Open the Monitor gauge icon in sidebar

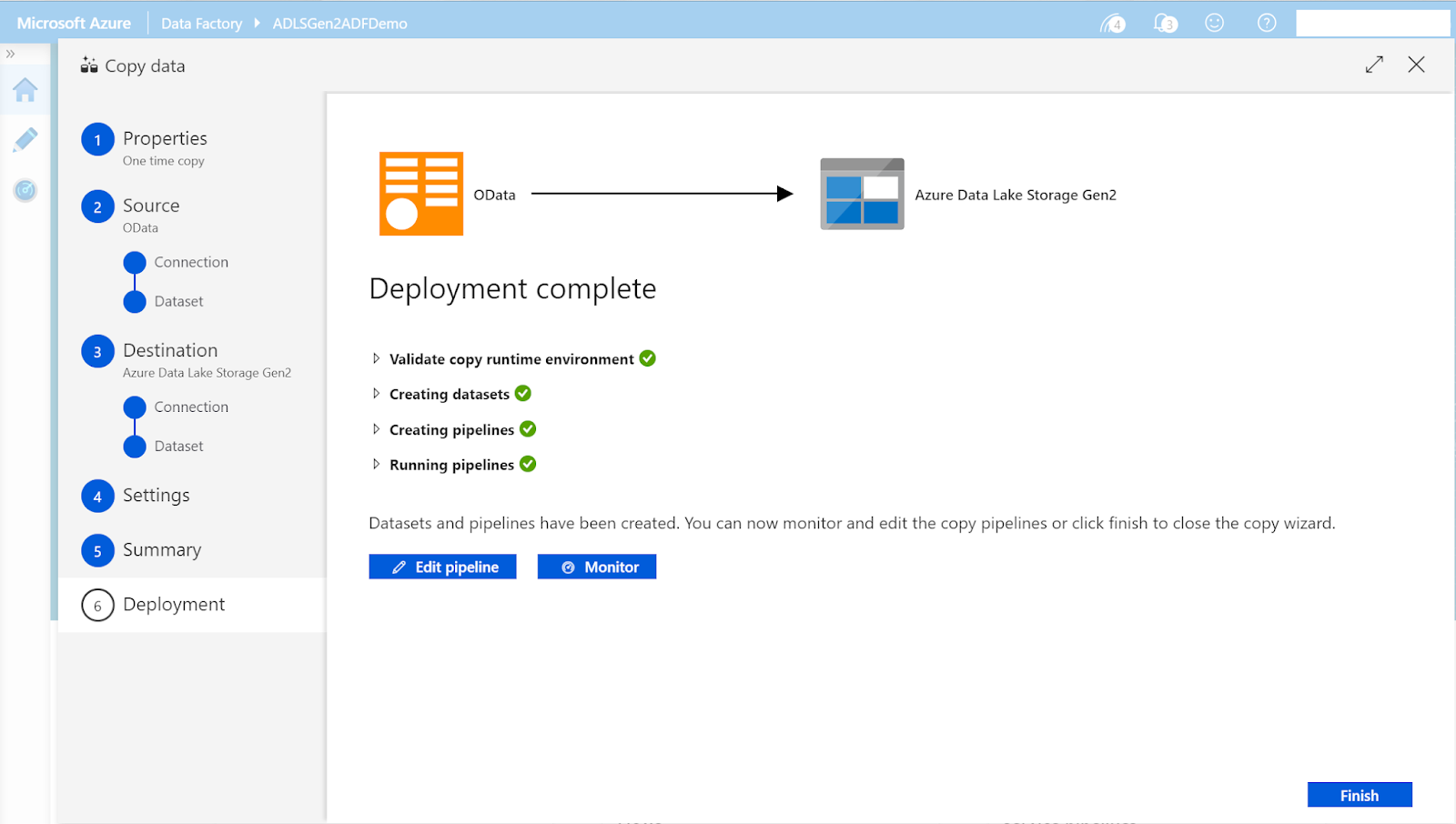tap(25, 191)
